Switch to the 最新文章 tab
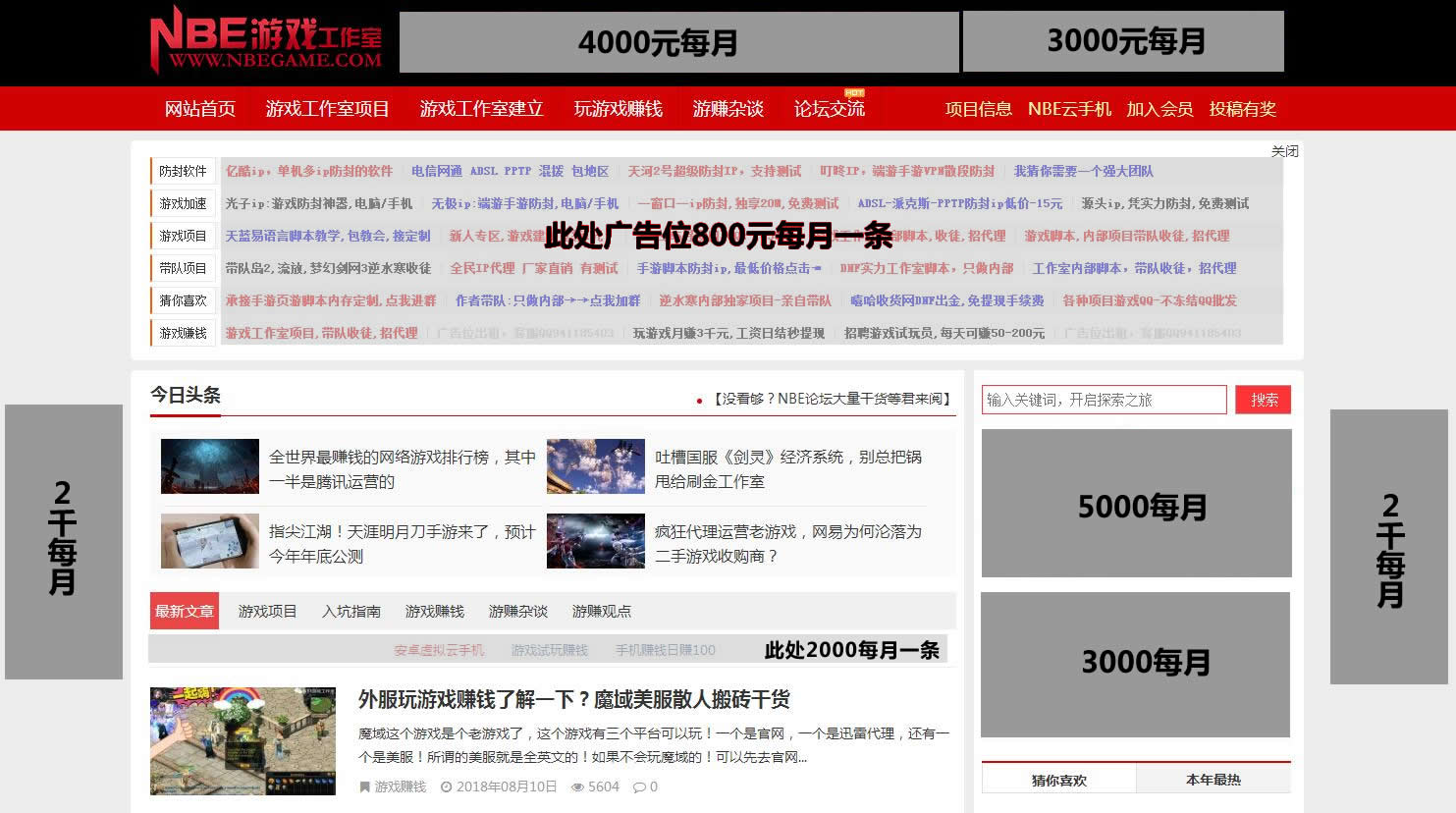 point(184,611)
